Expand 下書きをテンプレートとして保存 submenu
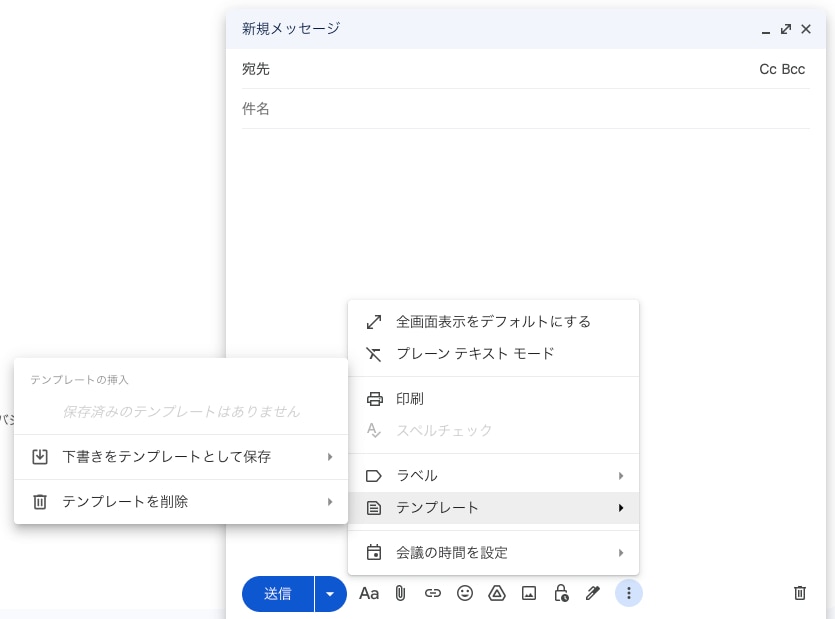Screen dimensions: 835x619 pos(165,457)
